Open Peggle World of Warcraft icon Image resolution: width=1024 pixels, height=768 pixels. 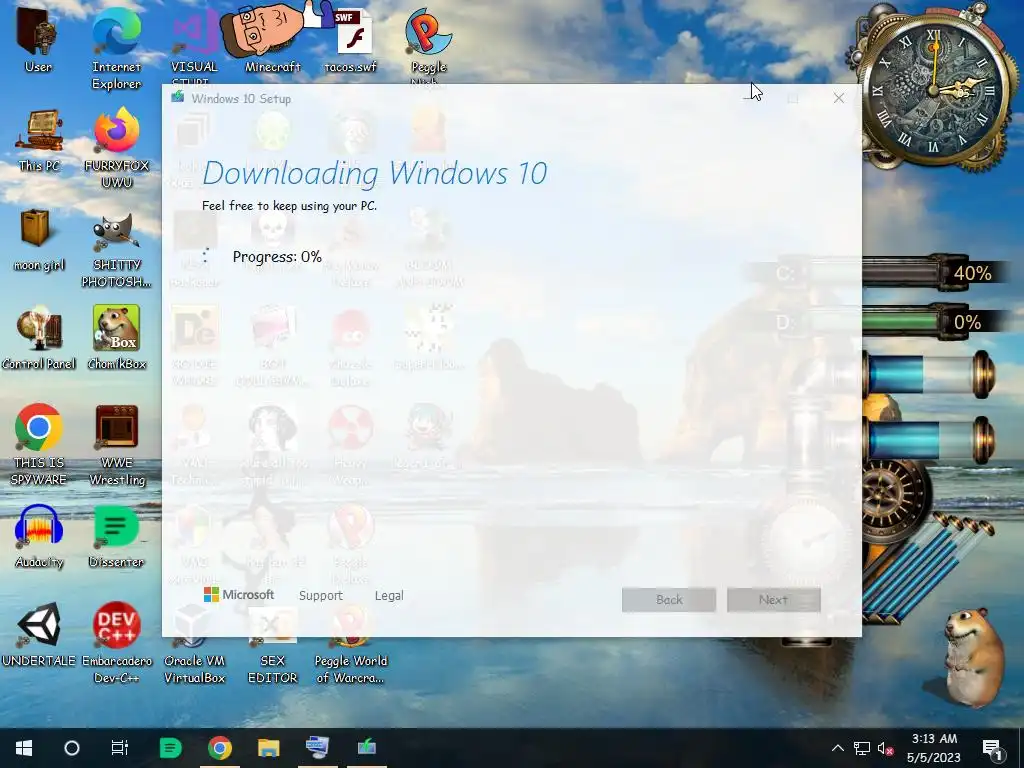coord(351,647)
